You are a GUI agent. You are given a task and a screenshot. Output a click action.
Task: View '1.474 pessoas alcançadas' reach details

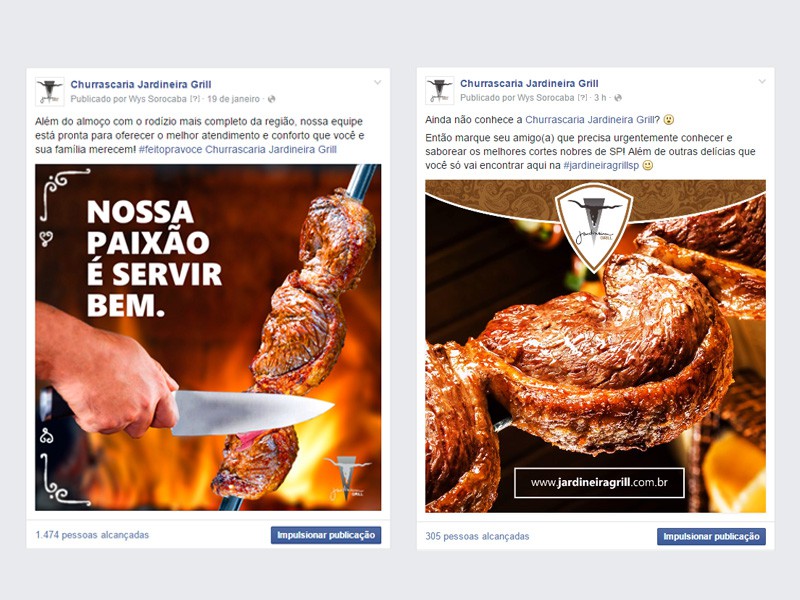[92, 535]
